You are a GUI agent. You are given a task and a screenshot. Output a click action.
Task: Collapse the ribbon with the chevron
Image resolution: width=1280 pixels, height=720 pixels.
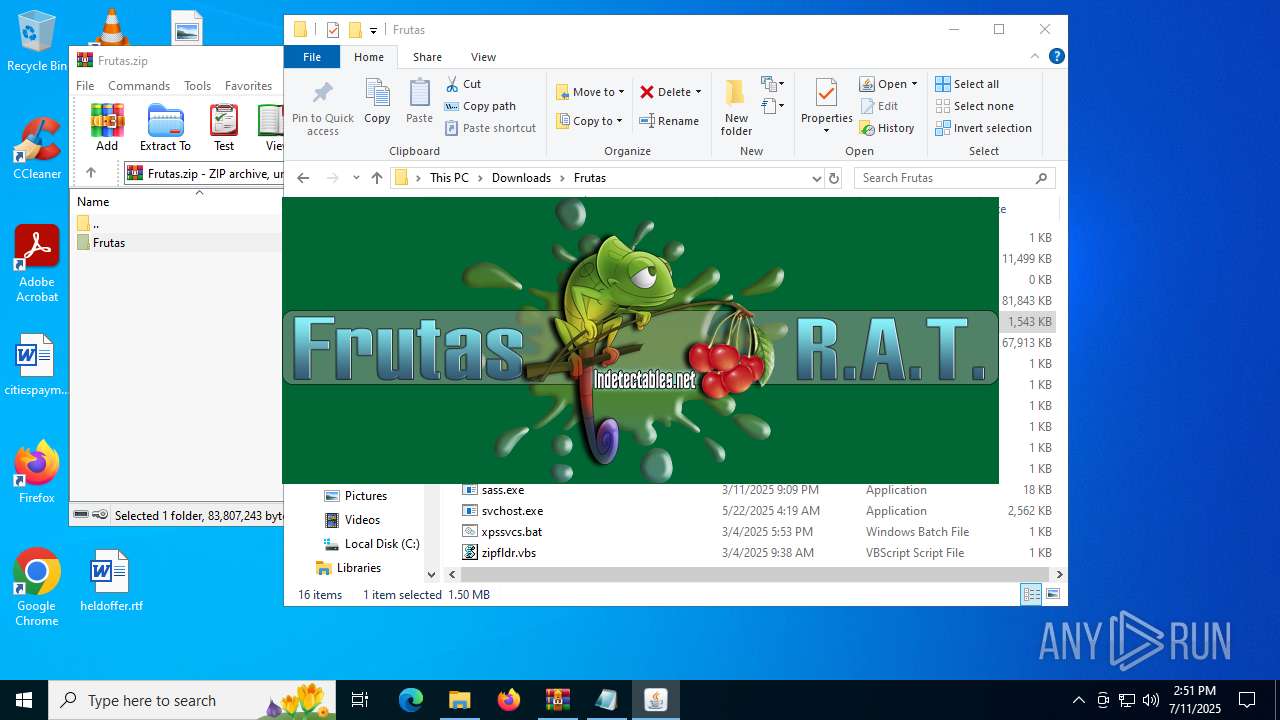tap(1035, 57)
